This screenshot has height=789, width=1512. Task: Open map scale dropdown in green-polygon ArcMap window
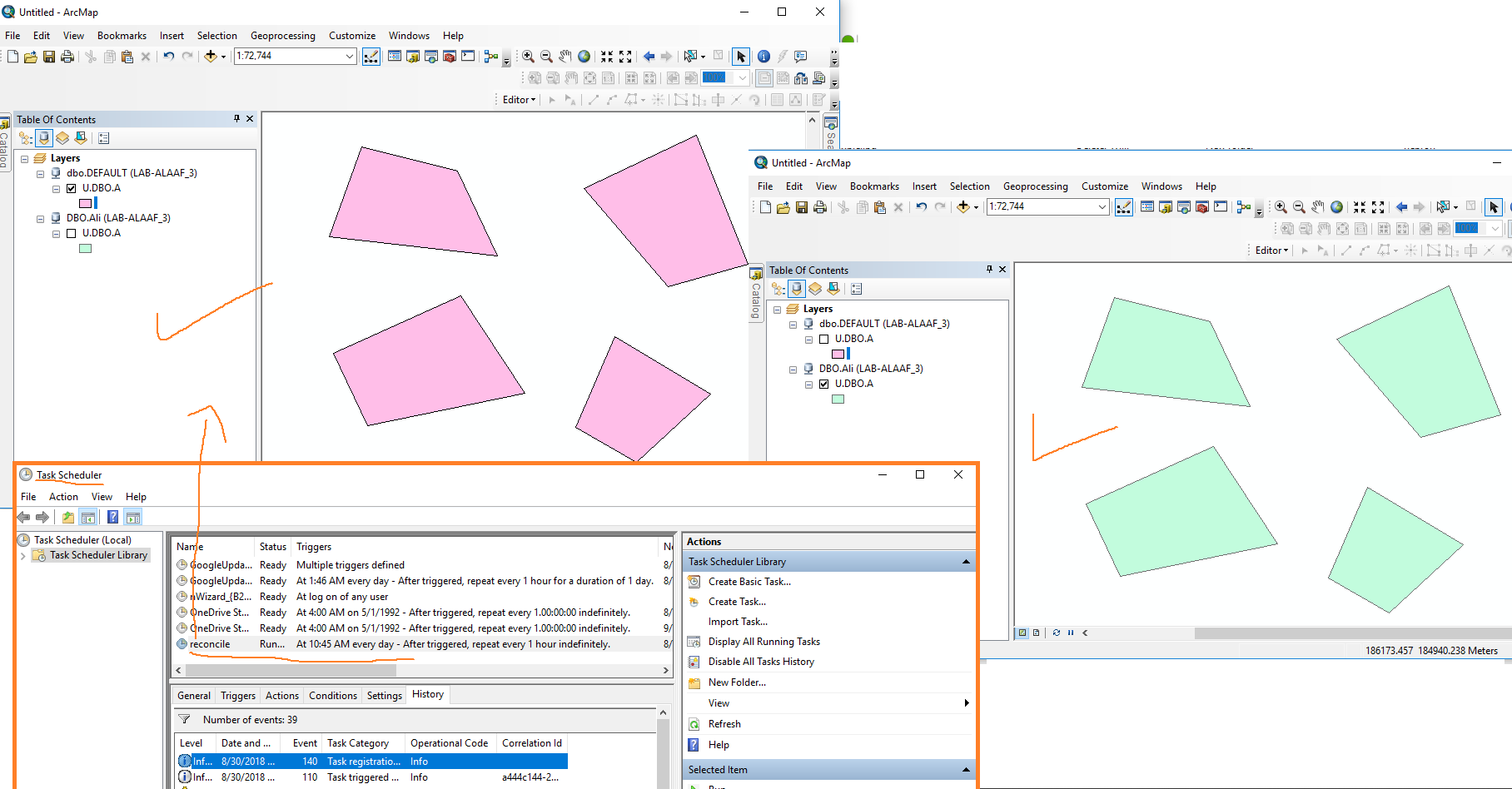[1102, 206]
